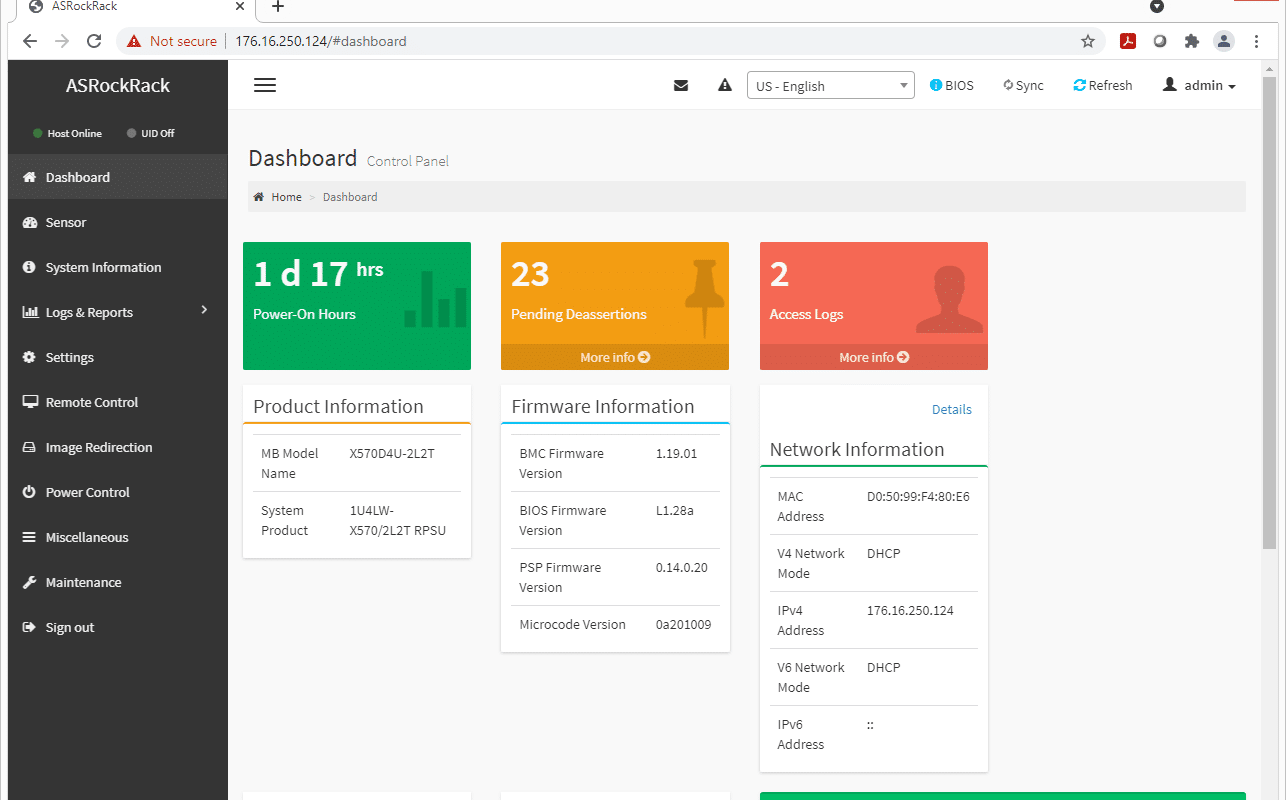Click the Sensor gauge icon
Screen dimensions: 1286x800
tap(29, 222)
